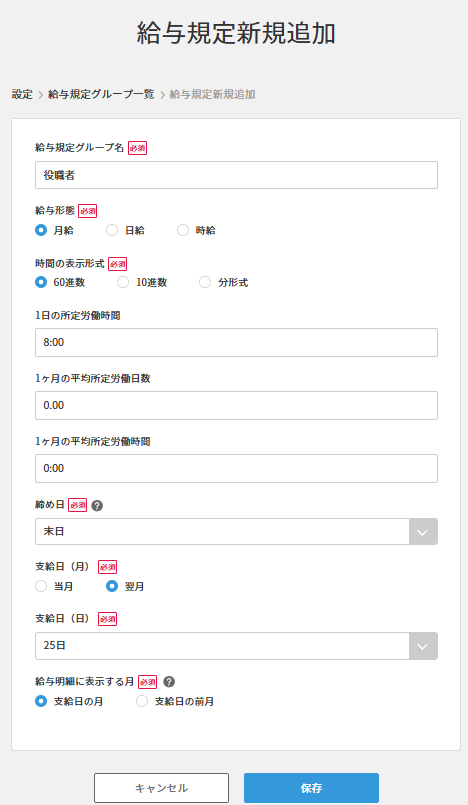The width and height of the screenshot is (468, 805).
Task: Select the 時給 salary type option
Action: coord(183,231)
